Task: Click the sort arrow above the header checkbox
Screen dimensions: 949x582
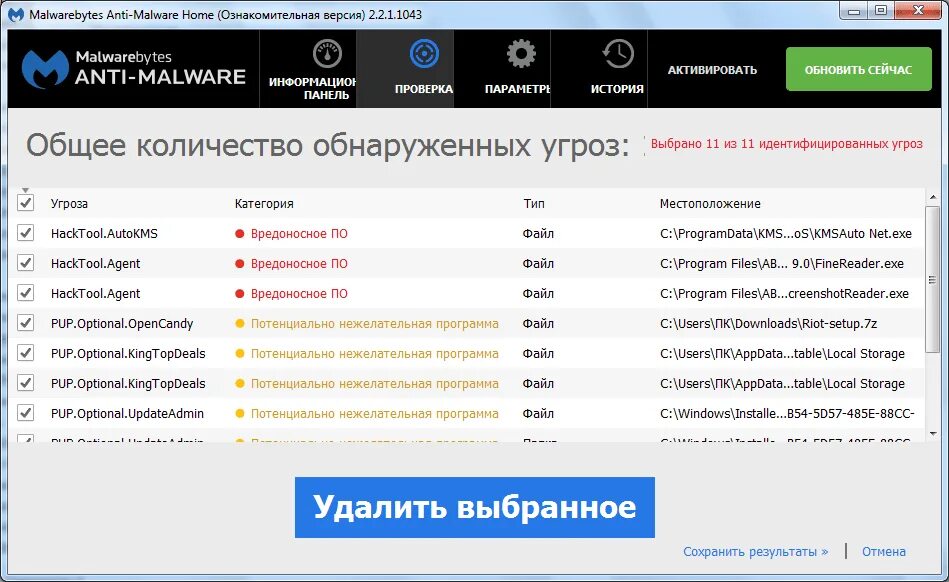Action: (x=25, y=190)
